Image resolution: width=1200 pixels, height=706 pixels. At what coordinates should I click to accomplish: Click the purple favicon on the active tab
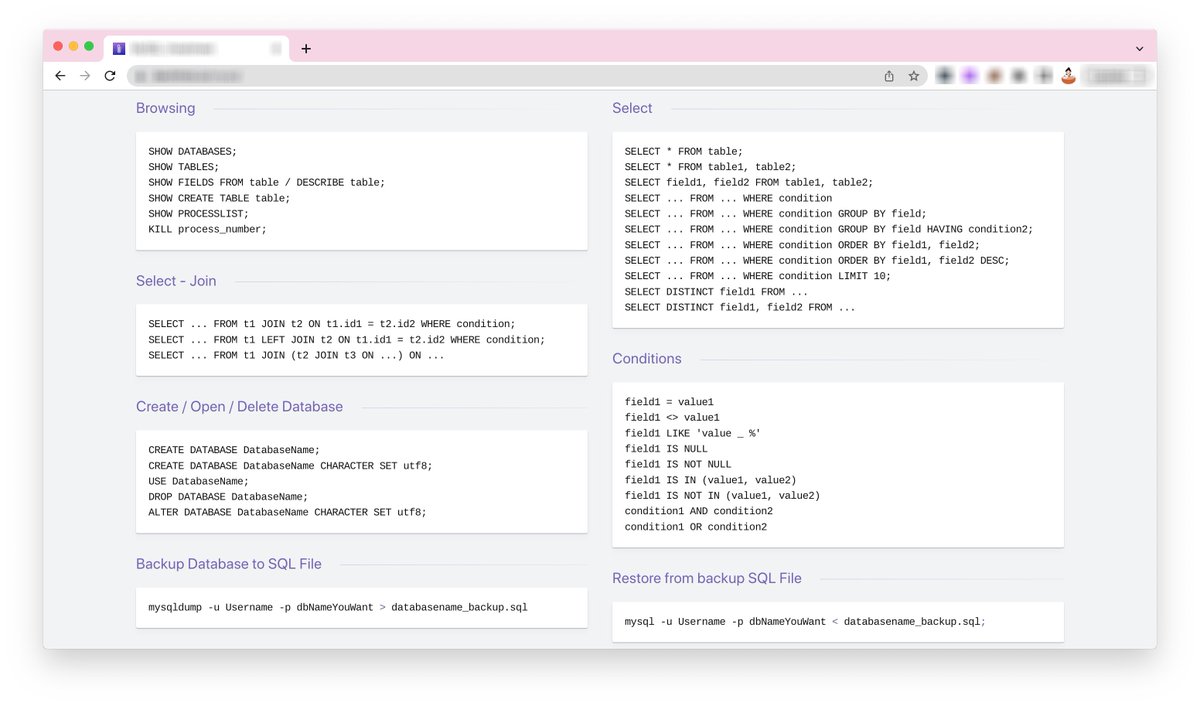coord(119,48)
